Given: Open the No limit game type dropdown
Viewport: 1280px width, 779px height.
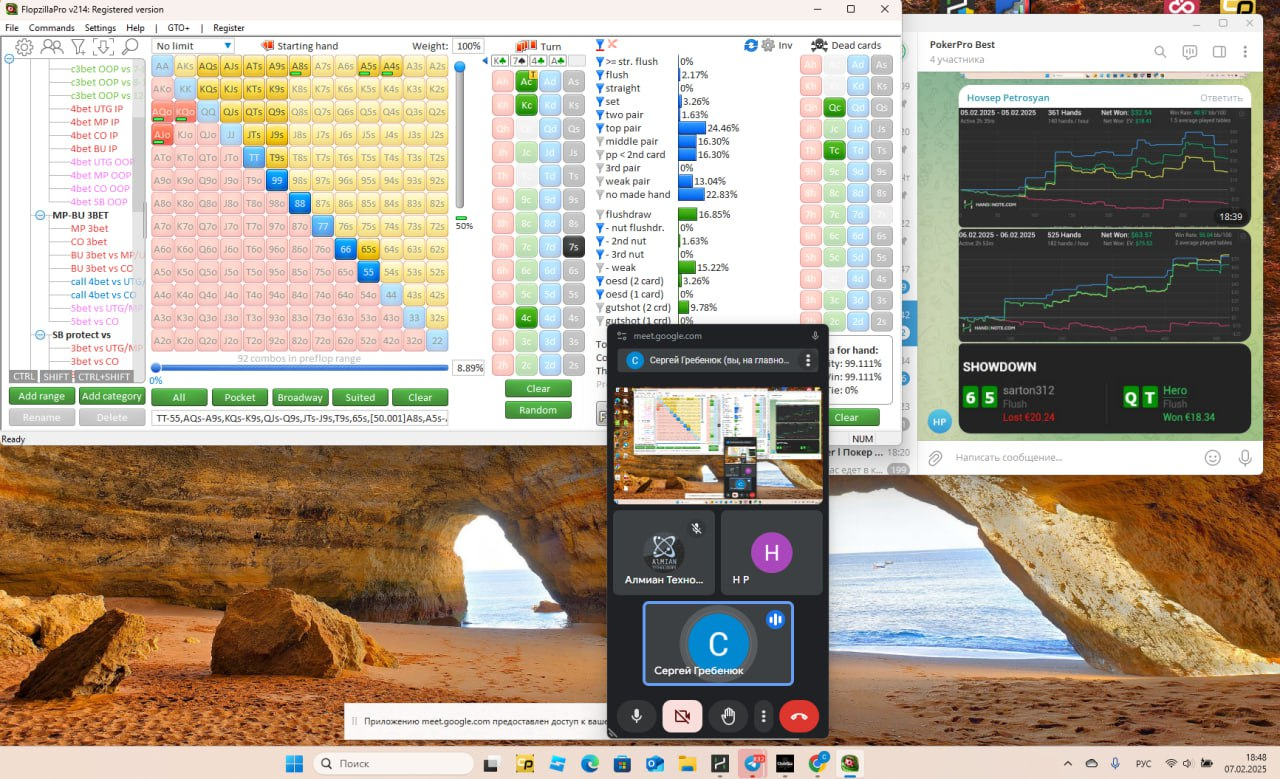Looking at the screenshot, I should click(193, 46).
